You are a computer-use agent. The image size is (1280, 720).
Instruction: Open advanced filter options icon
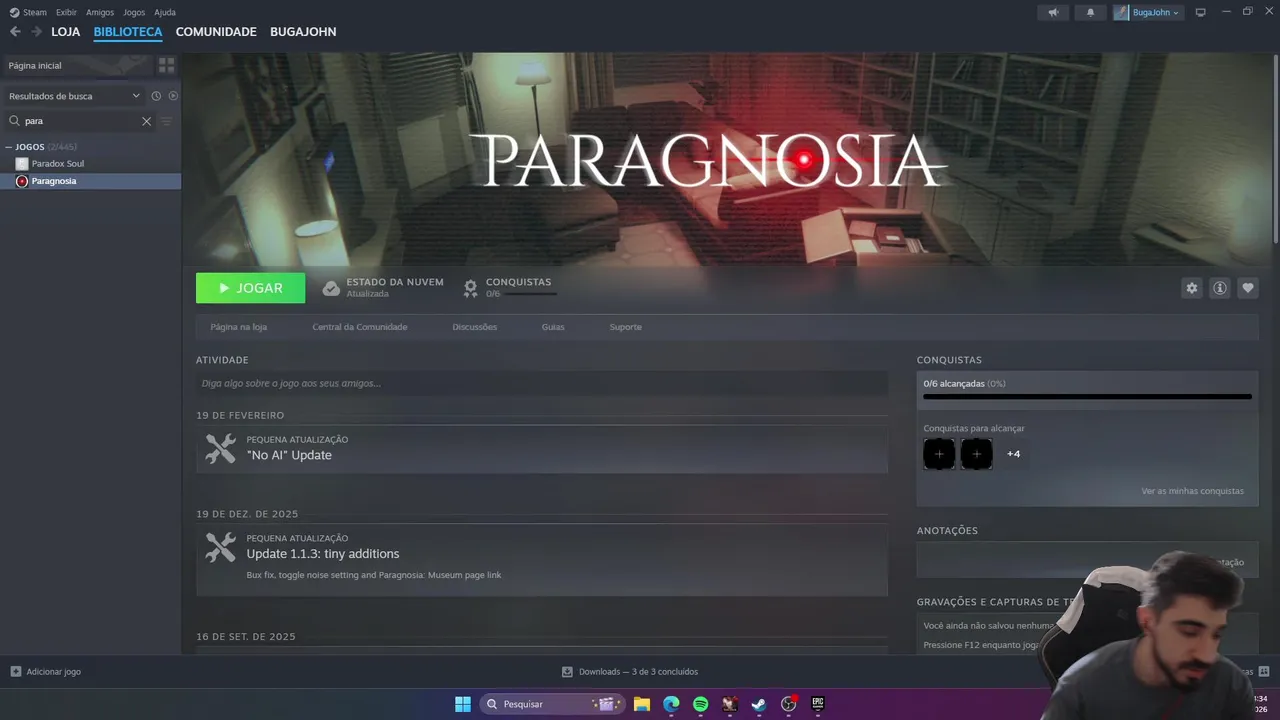tap(167, 121)
